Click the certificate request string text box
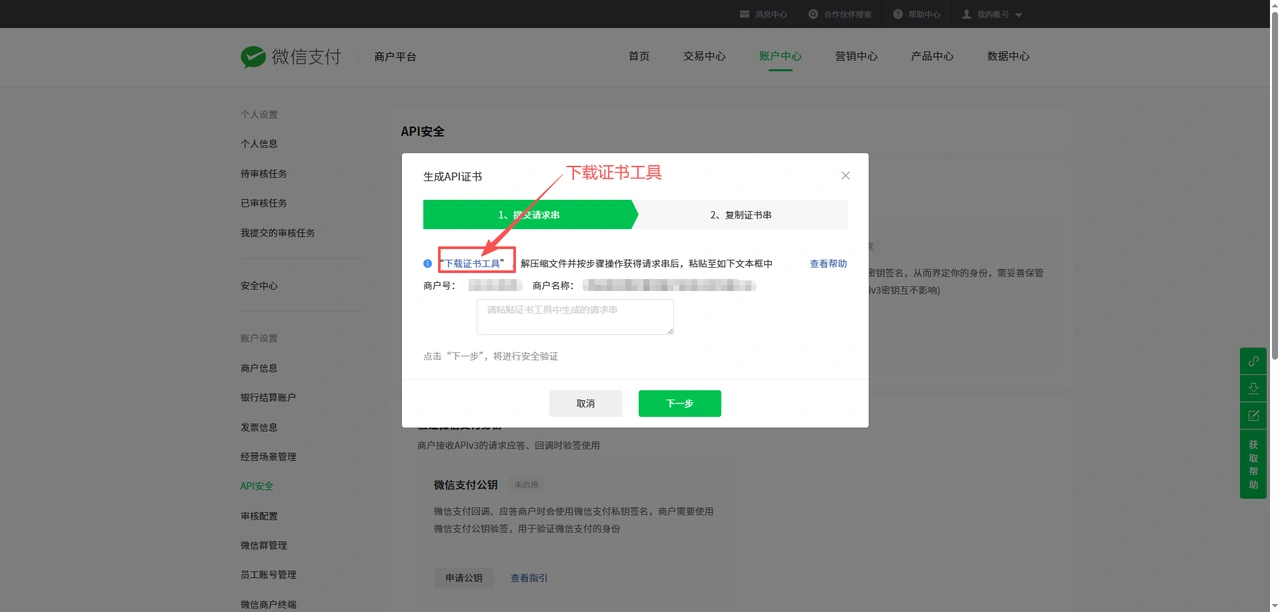This screenshot has height=612, width=1280. click(x=575, y=317)
